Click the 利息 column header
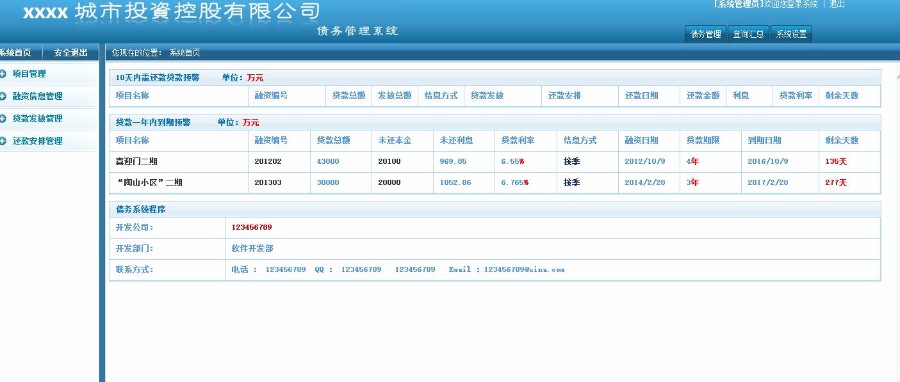Viewport: 900px width, 382px height. click(741, 96)
